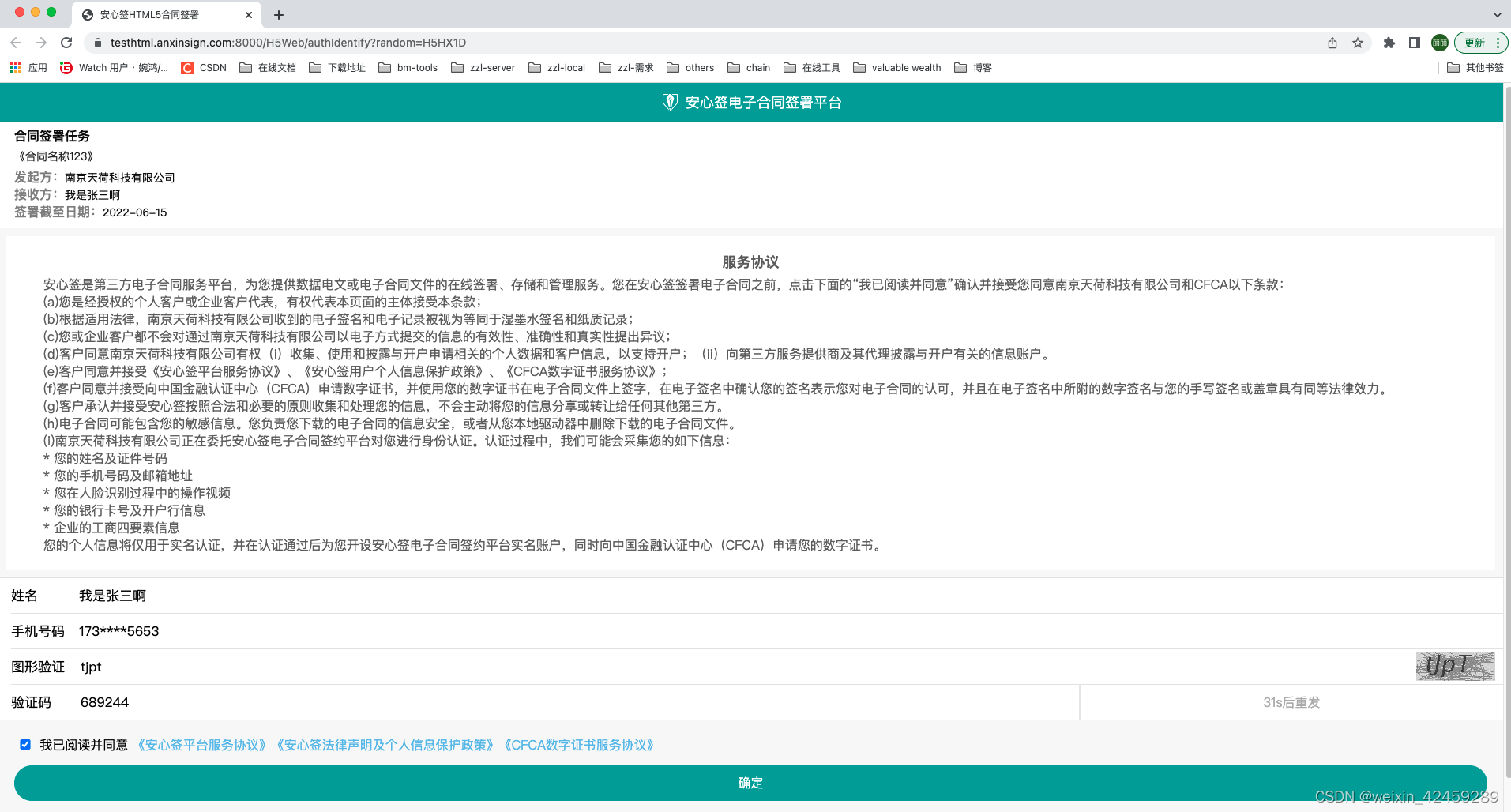Image resolution: width=1511 pixels, height=812 pixels.
Task: Open the 安心签平台服务协议 link
Action: click(201, 744)
